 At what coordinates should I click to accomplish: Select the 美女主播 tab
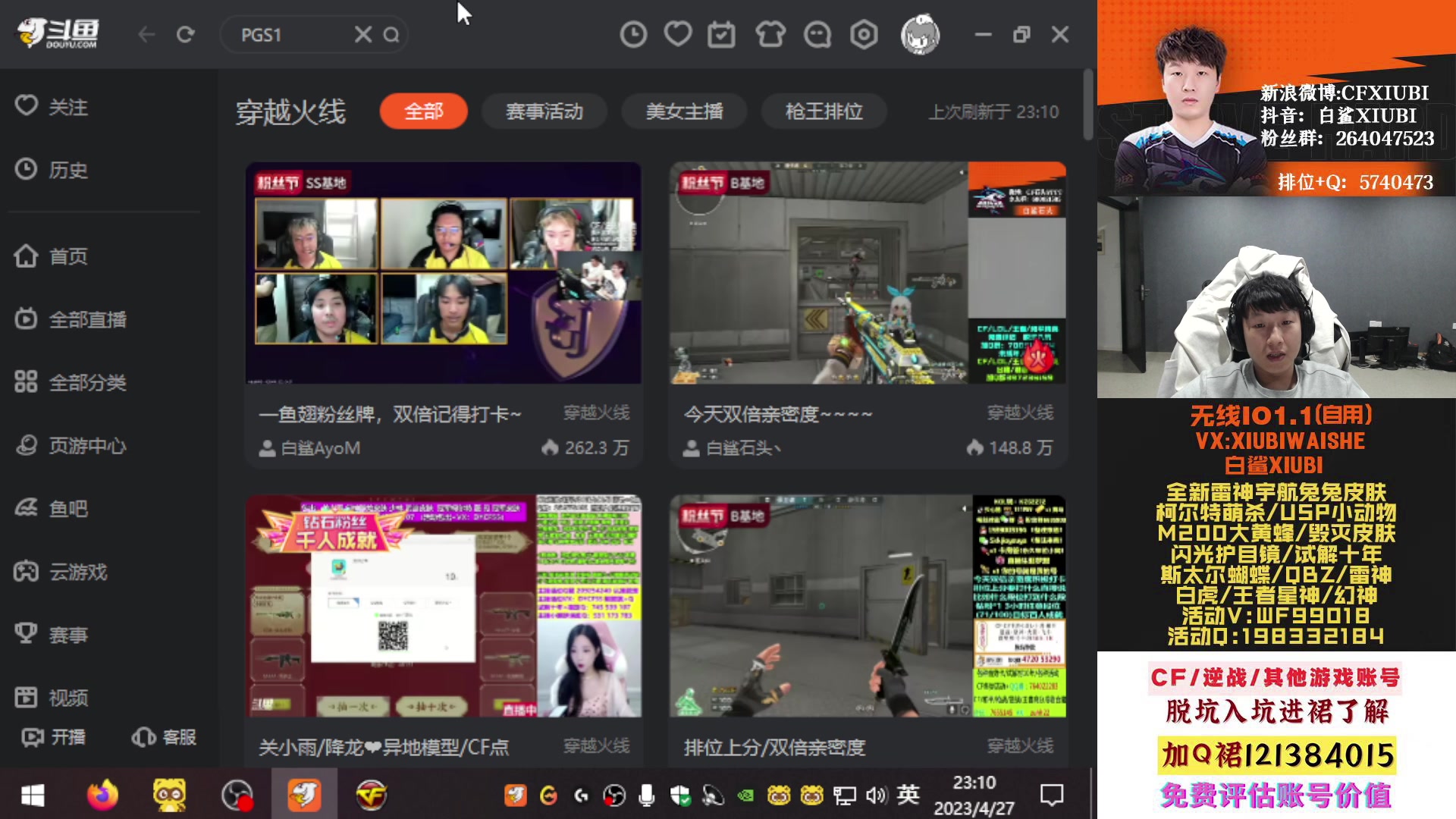point(684,111)
